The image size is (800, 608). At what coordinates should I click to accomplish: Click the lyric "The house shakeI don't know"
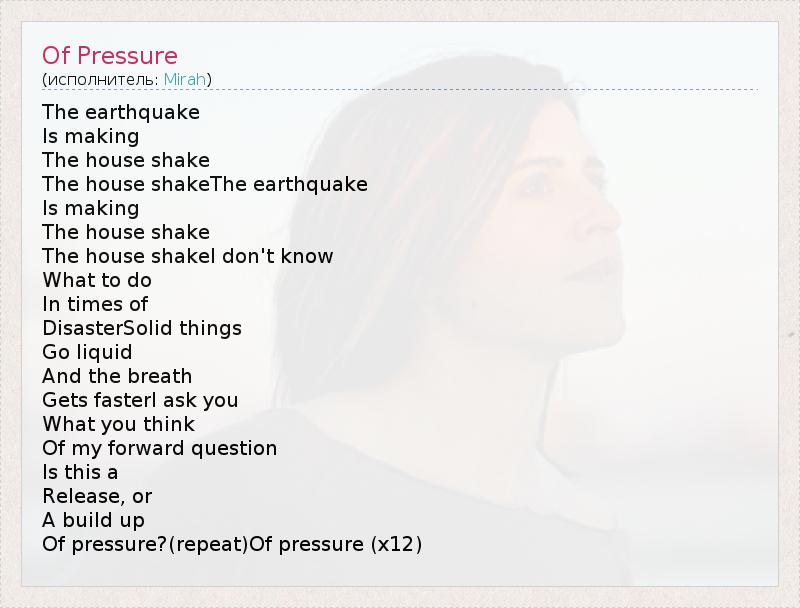(188, 256)
